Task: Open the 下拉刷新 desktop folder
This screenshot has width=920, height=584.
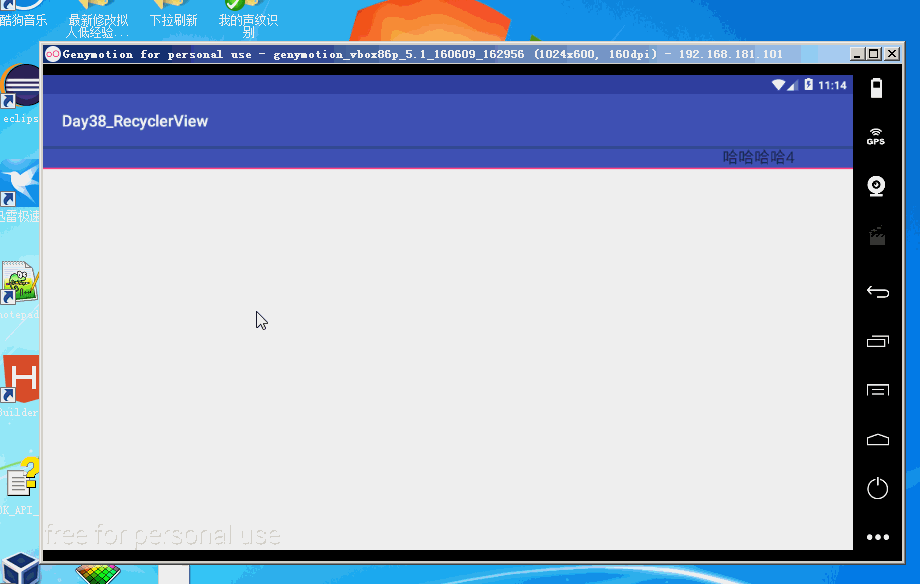Action: click(173, 13)
